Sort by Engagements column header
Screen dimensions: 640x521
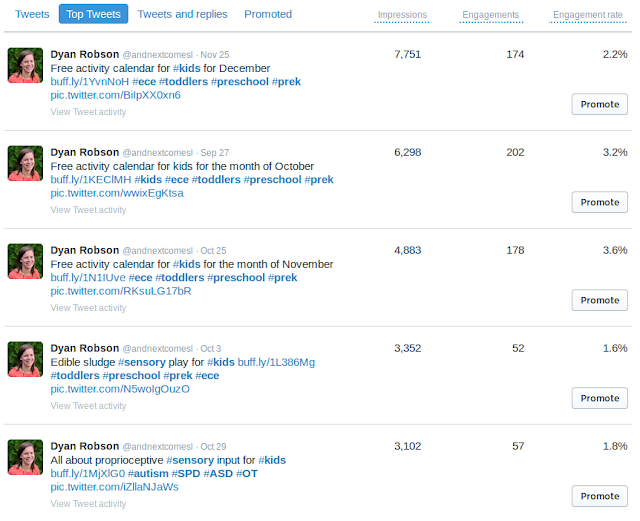click(x=491, y=15)
